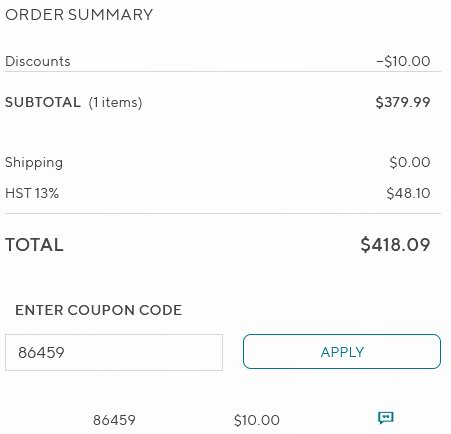Select the Discounts label
Viewport: 451px width, 434px height.
[38, 61]
